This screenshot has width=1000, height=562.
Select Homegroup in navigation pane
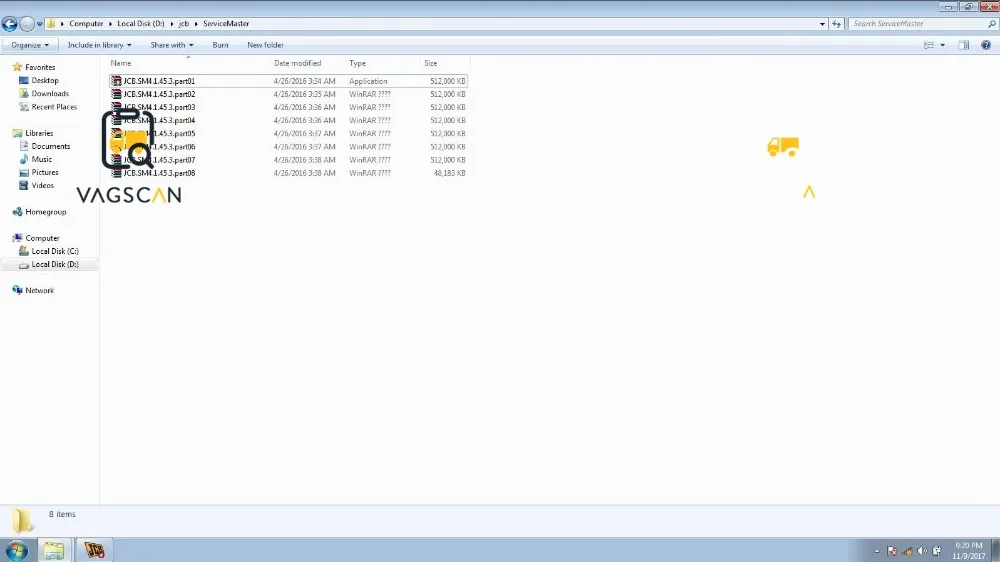pos(45,212)
